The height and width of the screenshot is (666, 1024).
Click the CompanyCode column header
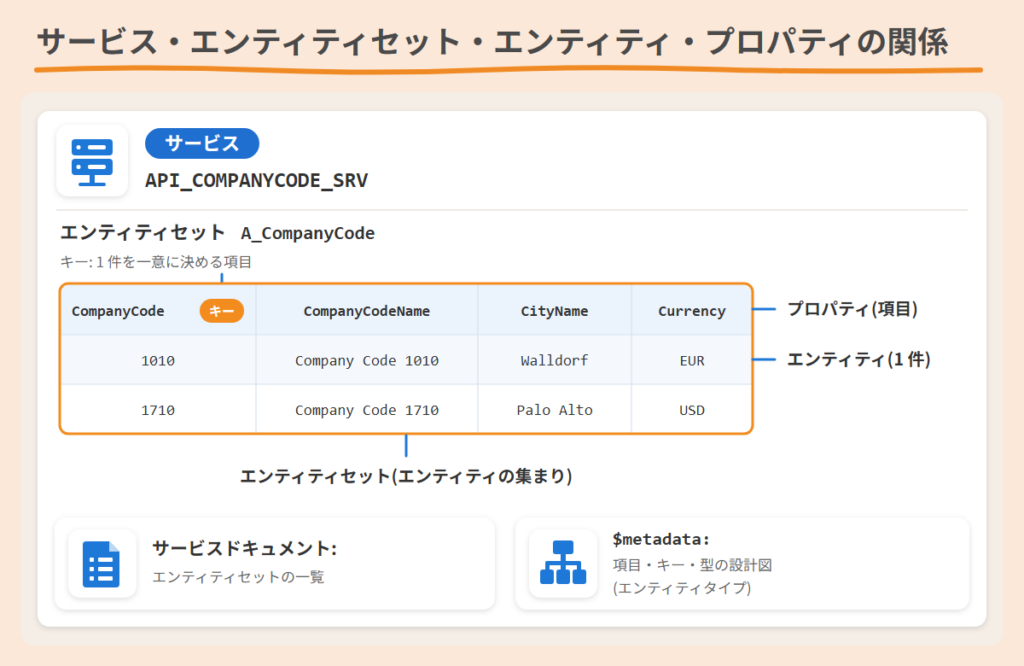point(118,311)
